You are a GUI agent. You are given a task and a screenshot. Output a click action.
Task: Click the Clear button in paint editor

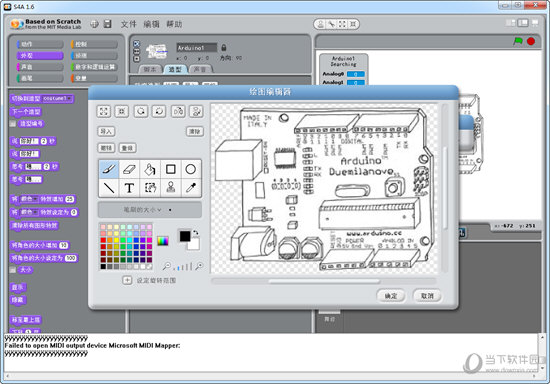pos(195,132)
